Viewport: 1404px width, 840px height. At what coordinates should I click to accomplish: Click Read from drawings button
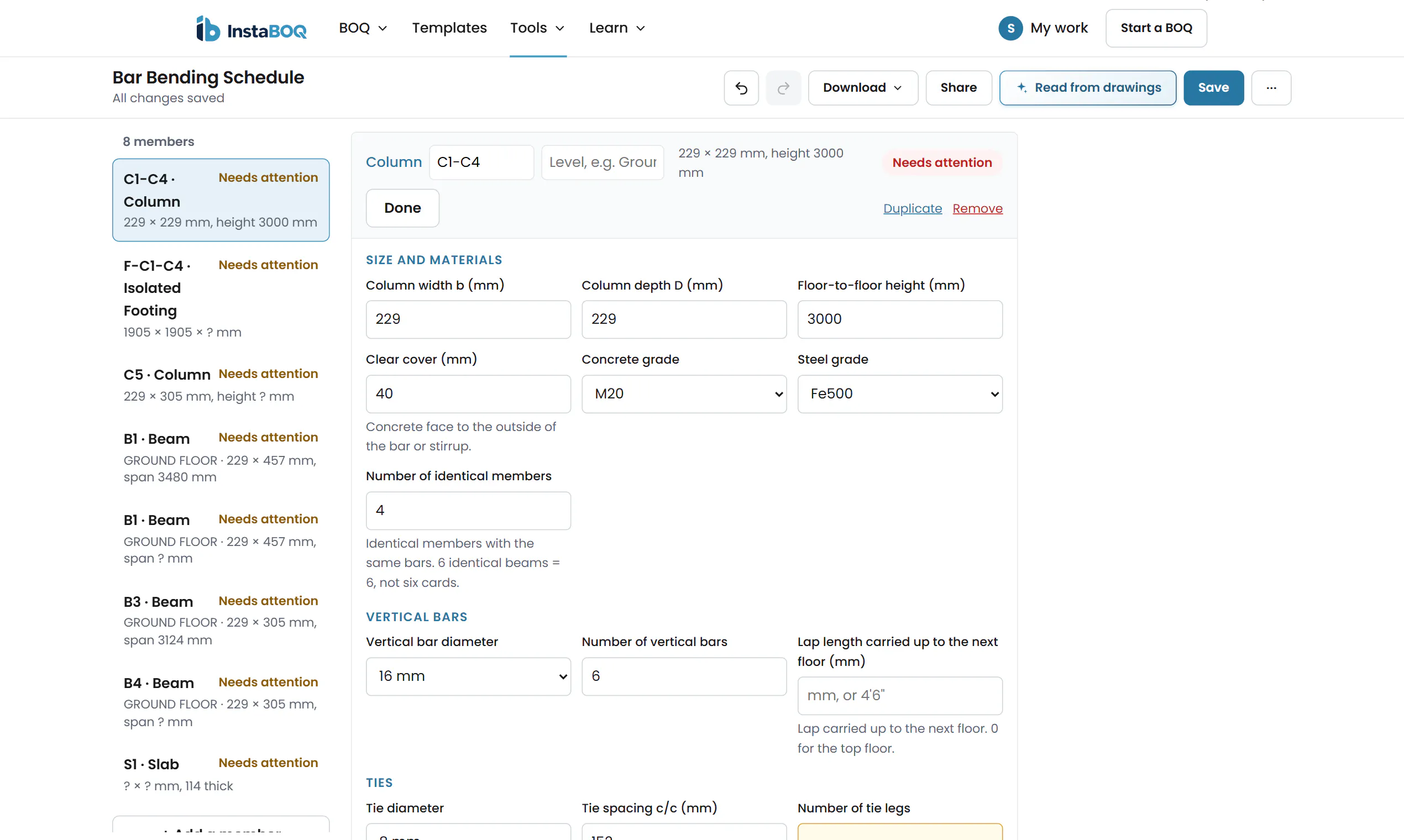click(1087, 88)
